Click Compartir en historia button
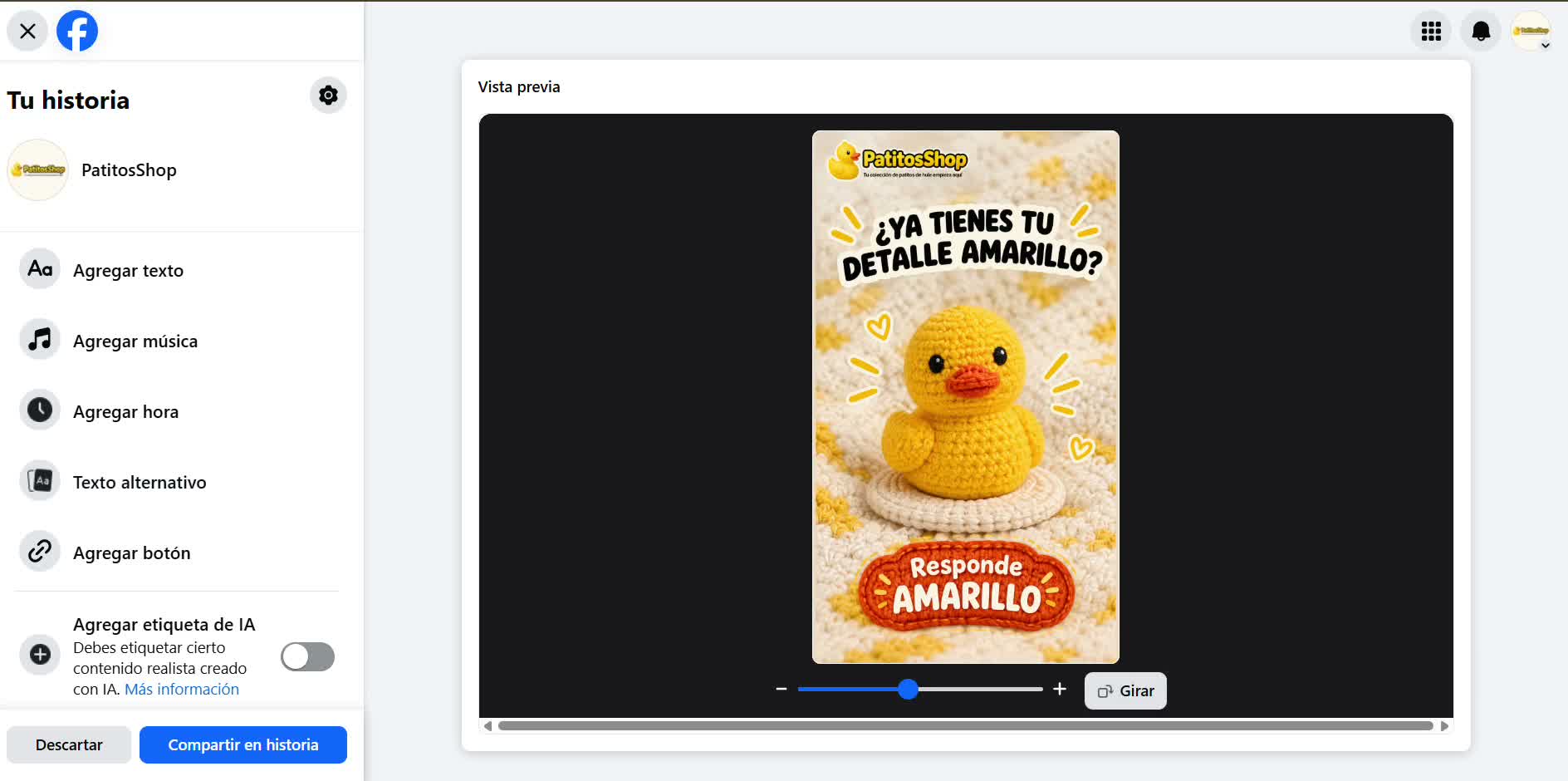This screenshot has width=1568, height=781. [x=243, y=745]
